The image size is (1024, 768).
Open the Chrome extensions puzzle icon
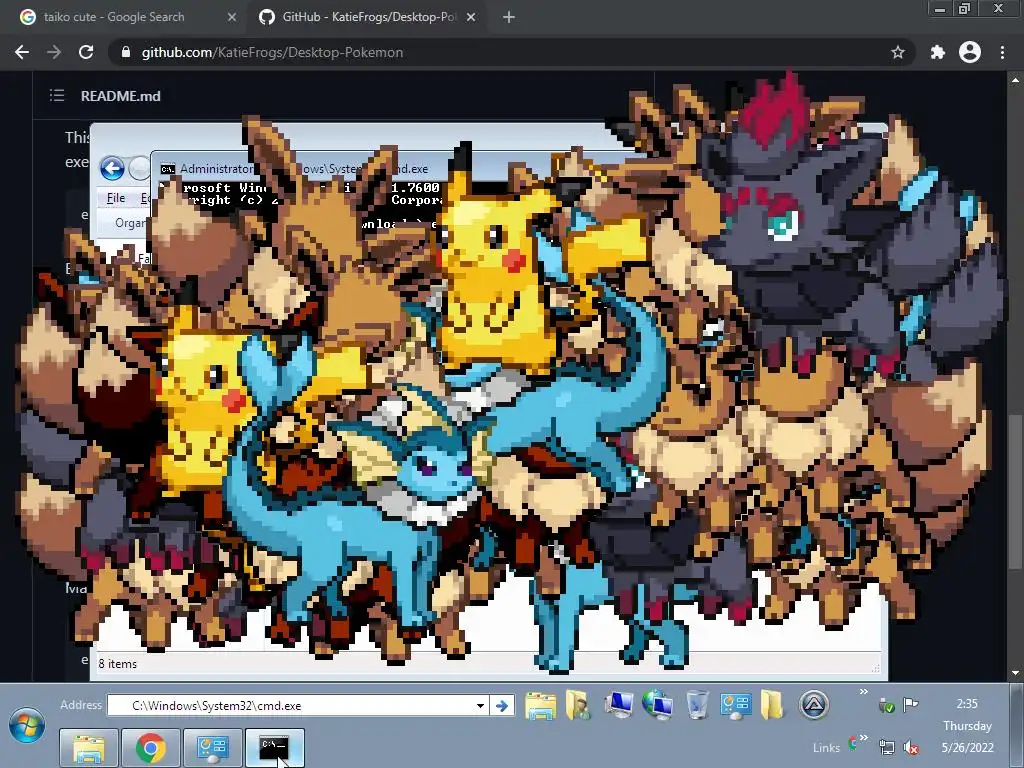(938, 52)
